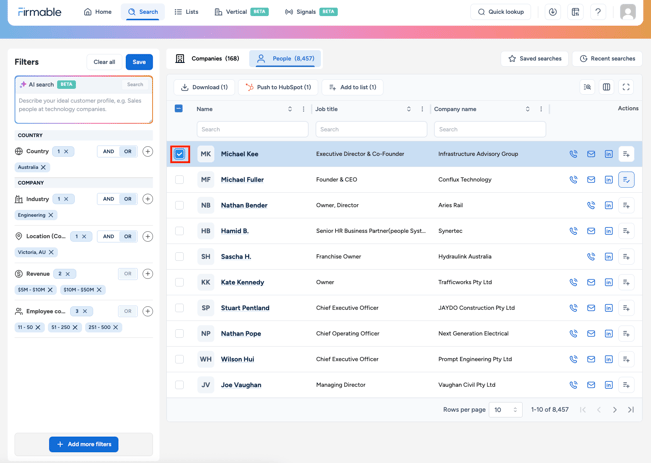Image resolution: width=651 pixels, height=463 pixels.
Task: Email Kate Kennedy via envelope icon
Action: pyautogui.click(x=591, y=282)
